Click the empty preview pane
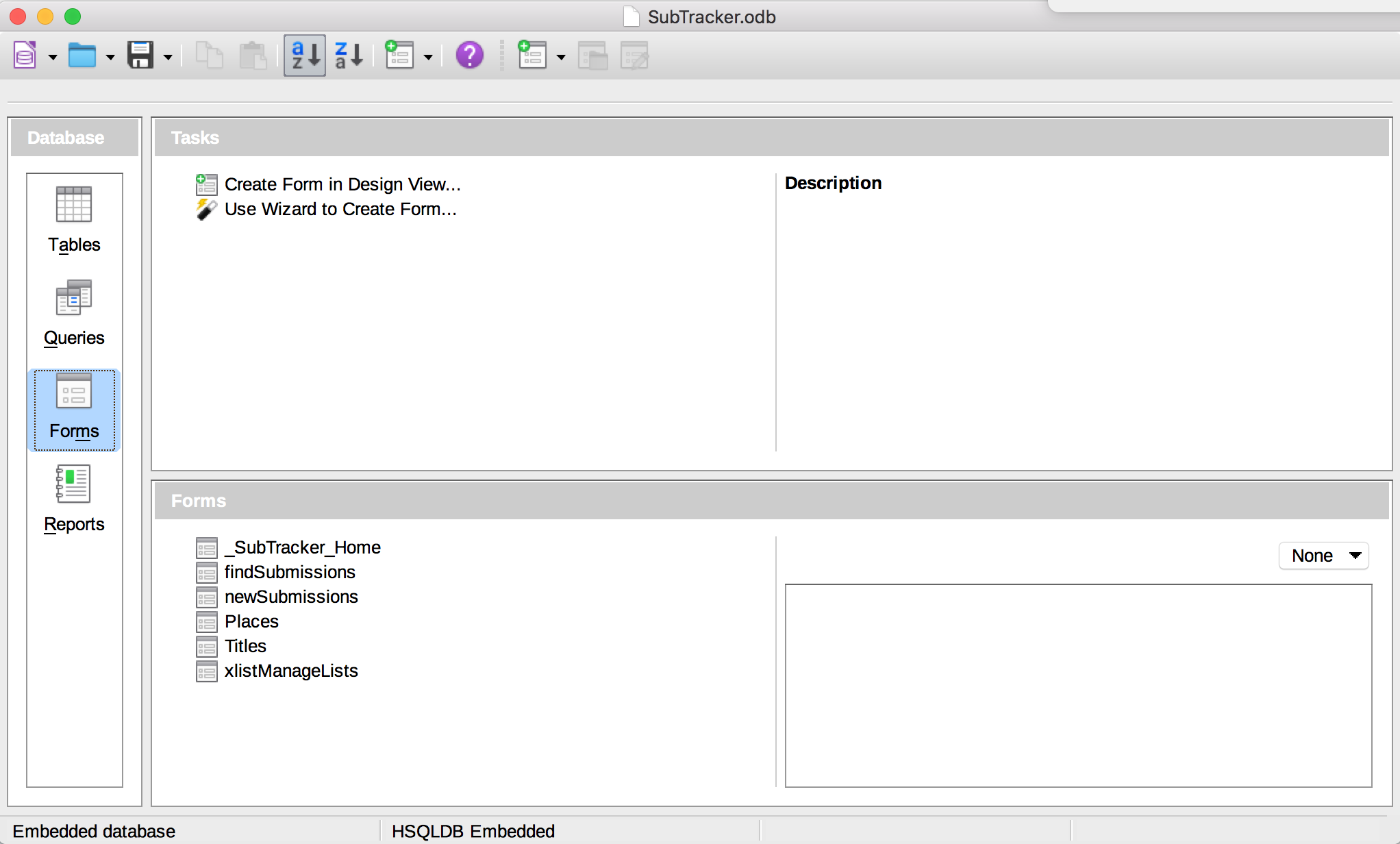 tap(1078, 685)
